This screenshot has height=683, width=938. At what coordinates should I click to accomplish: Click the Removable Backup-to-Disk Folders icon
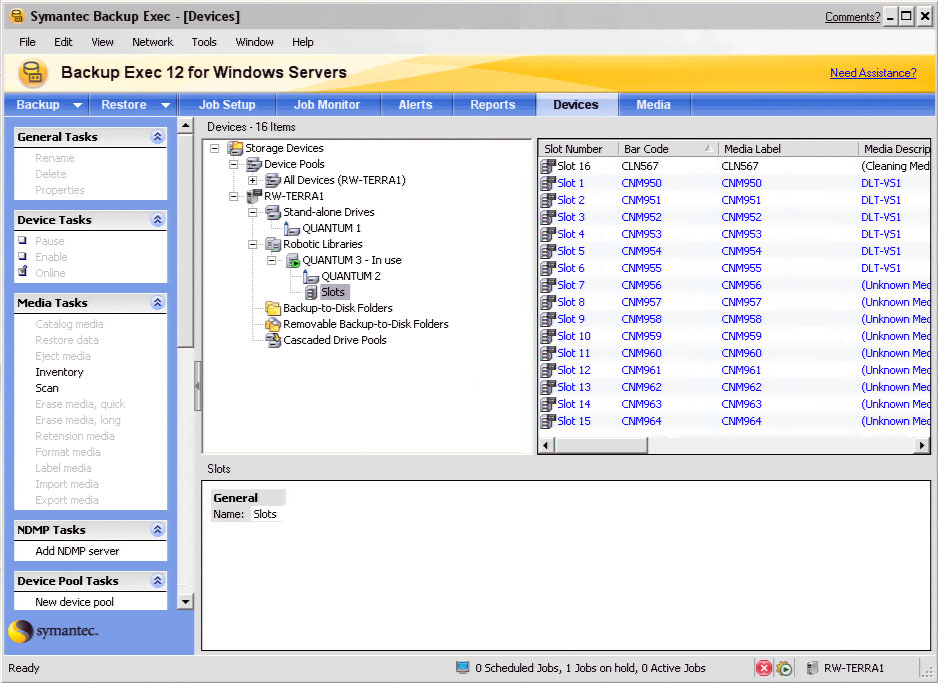[x=273, y=324]
